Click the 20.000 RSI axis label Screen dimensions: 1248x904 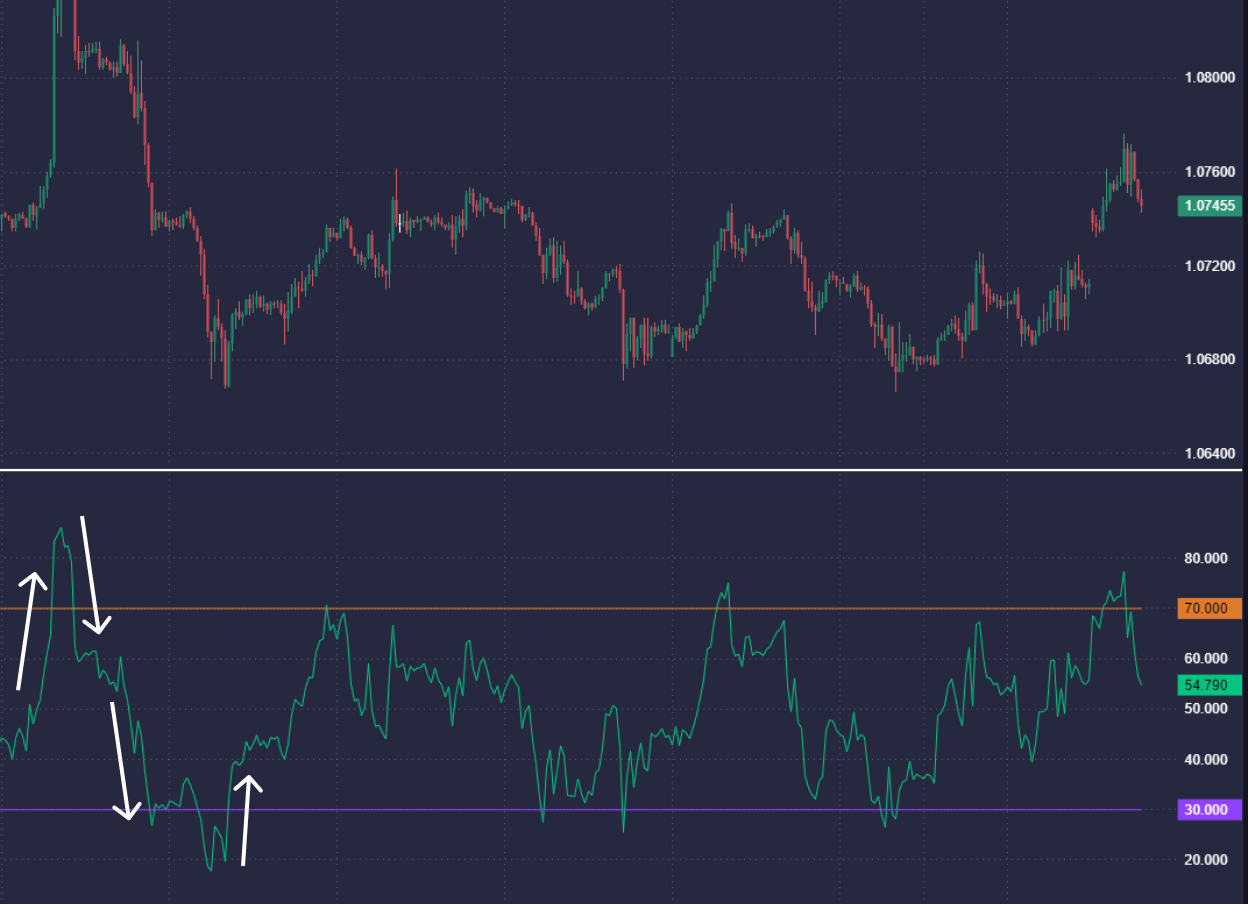click(x=1205, y=860)
